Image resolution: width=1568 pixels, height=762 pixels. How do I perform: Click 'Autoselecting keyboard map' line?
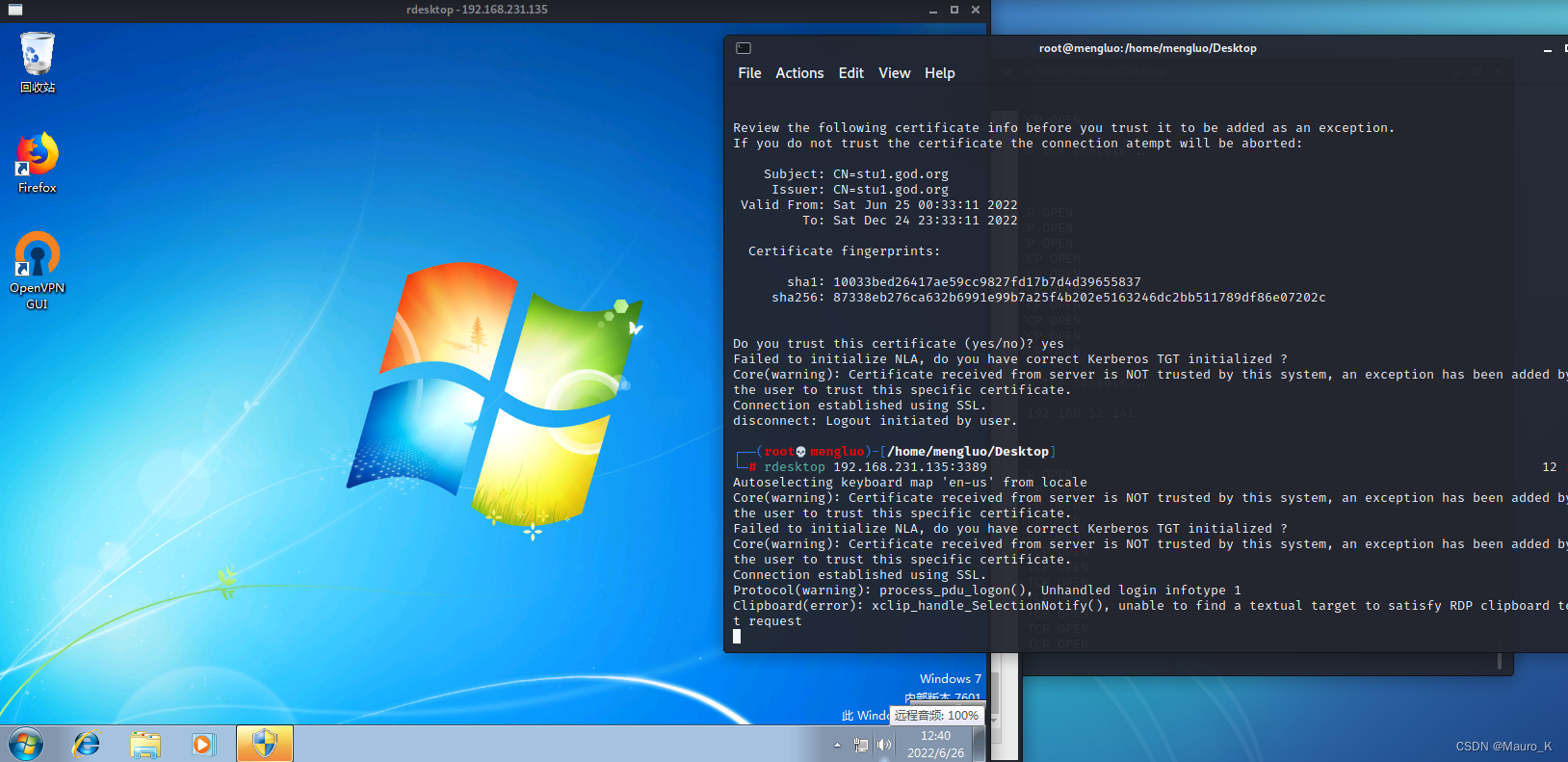pyautogui.click(x=910, y=483)
